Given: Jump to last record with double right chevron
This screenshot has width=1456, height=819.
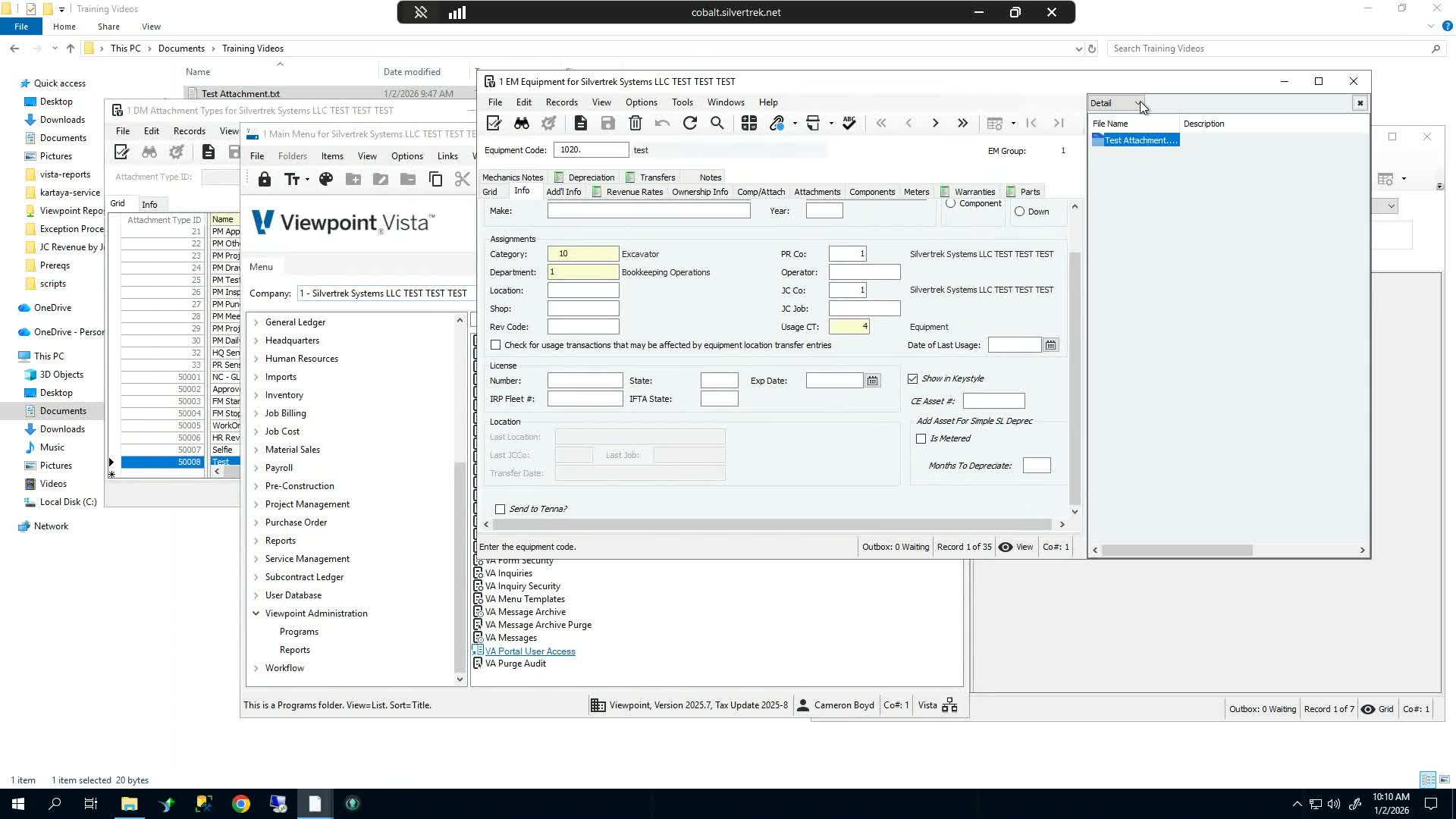Looking at the screenshot, I should 962,124.
